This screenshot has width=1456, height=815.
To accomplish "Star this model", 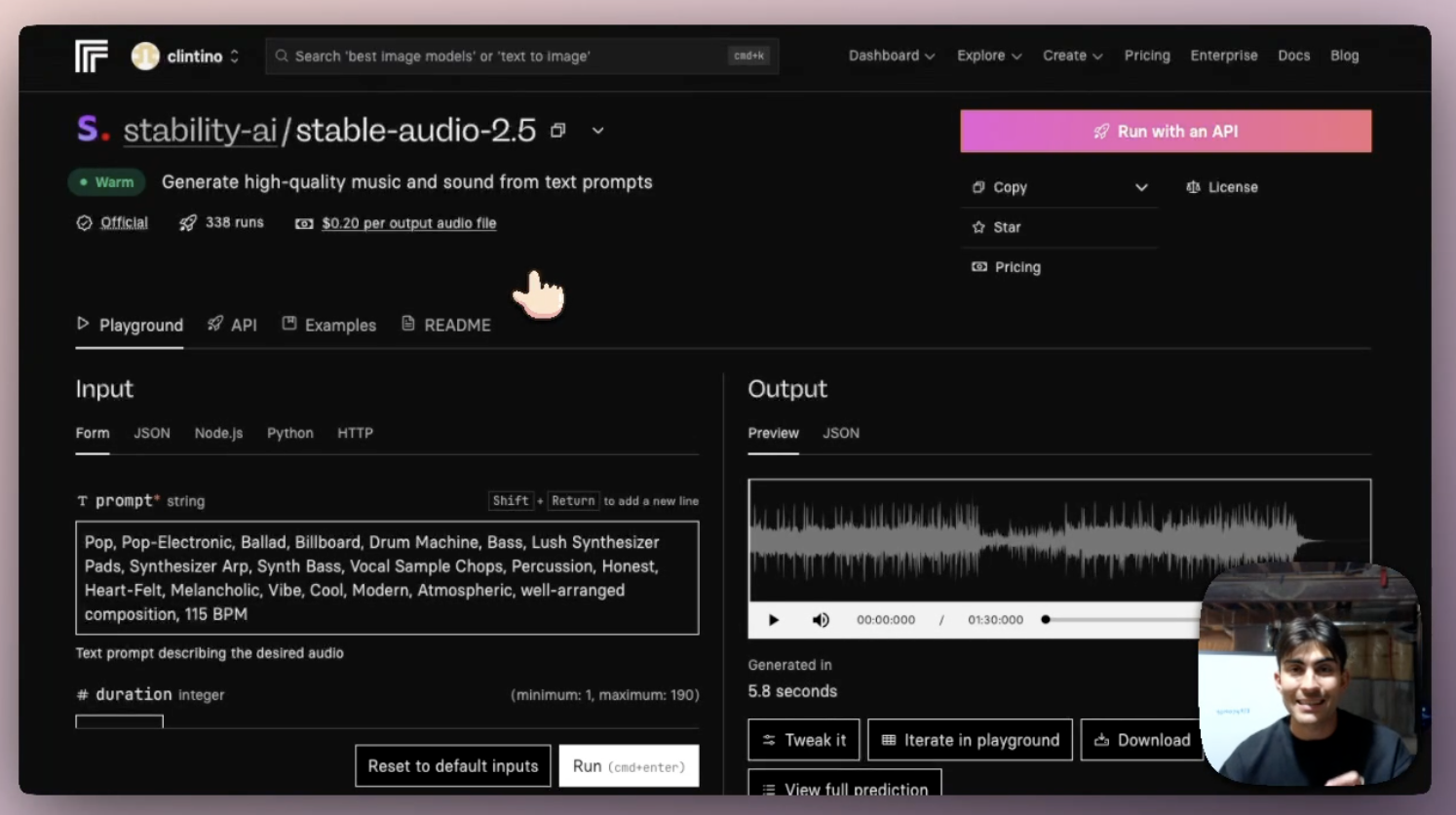I will tap(997, 227).
